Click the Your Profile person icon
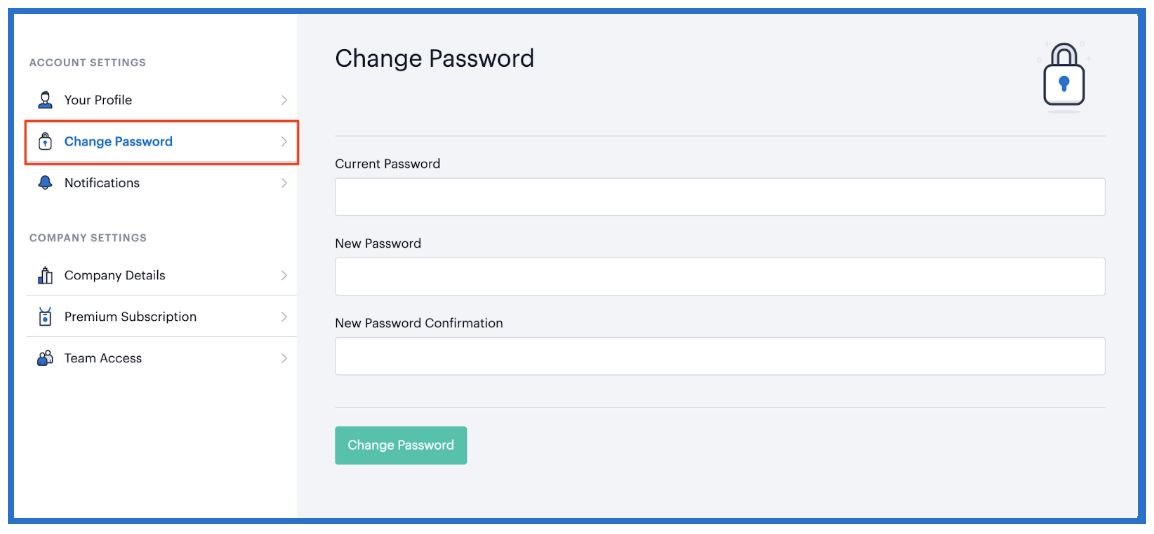Screen dimensions: 1154x534 [46, 100]
